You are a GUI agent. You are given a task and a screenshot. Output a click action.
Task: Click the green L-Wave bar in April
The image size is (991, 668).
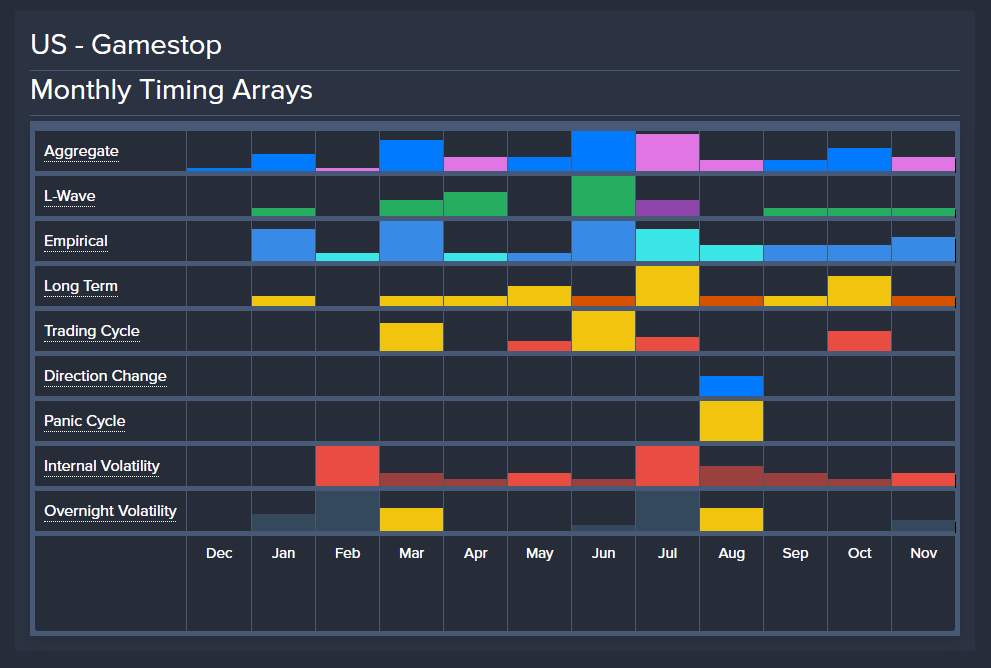(475, 204)
